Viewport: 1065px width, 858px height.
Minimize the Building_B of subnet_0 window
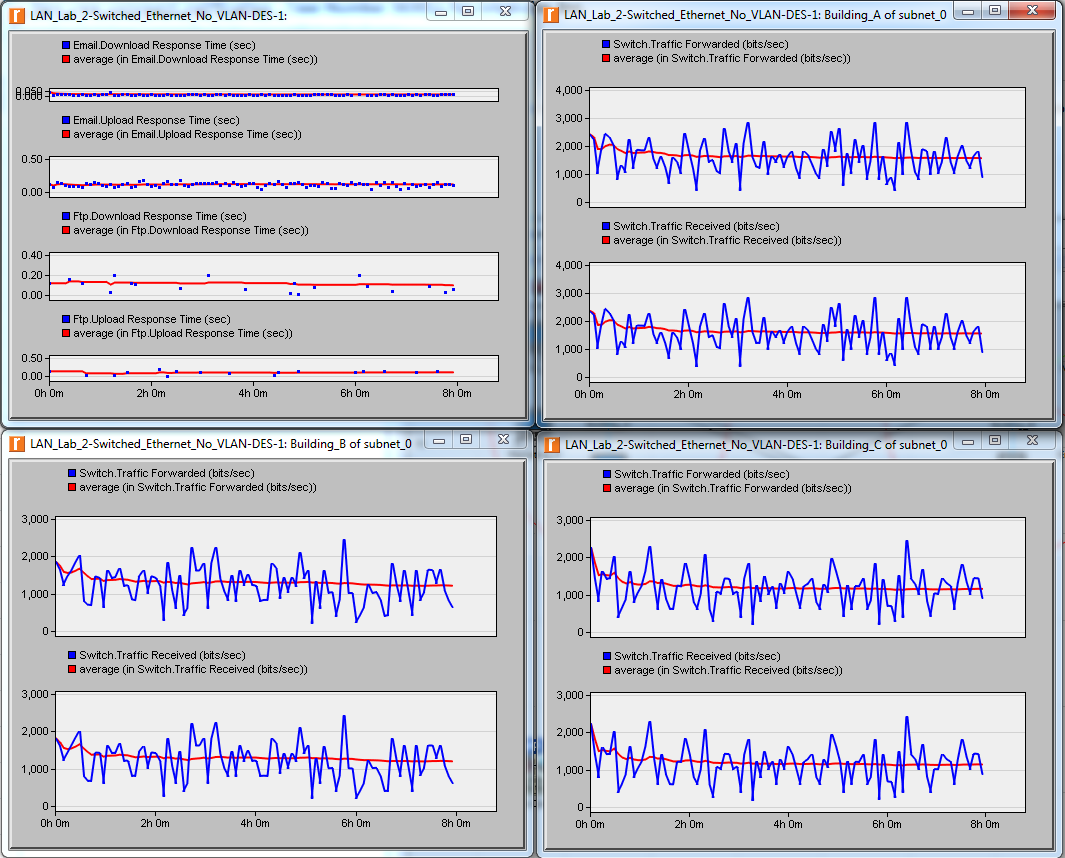439,440
